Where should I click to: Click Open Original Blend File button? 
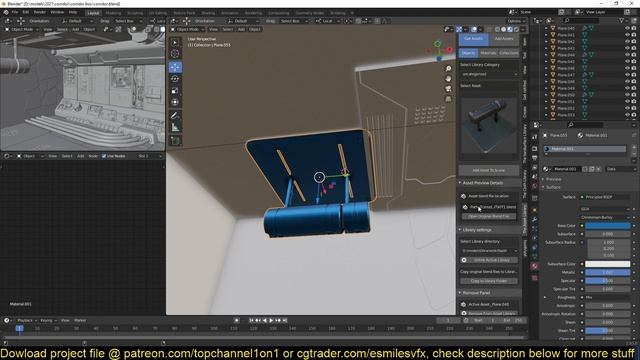489,216
